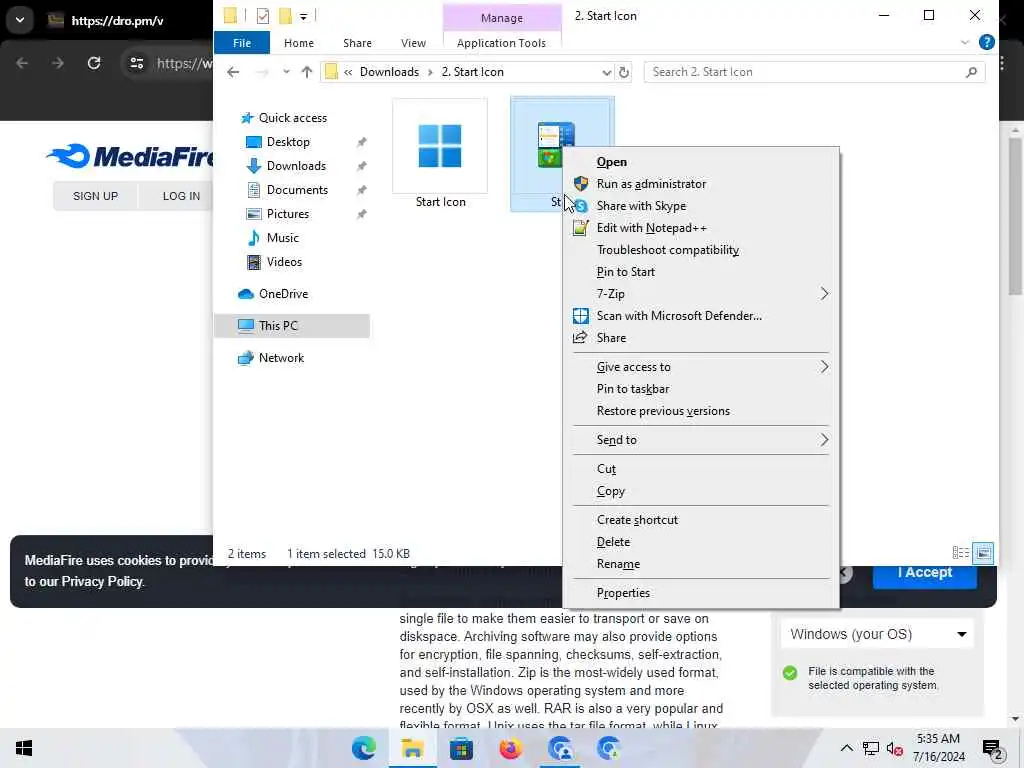
Task: Open the Start Icon image file
Action: click(440, 155)
